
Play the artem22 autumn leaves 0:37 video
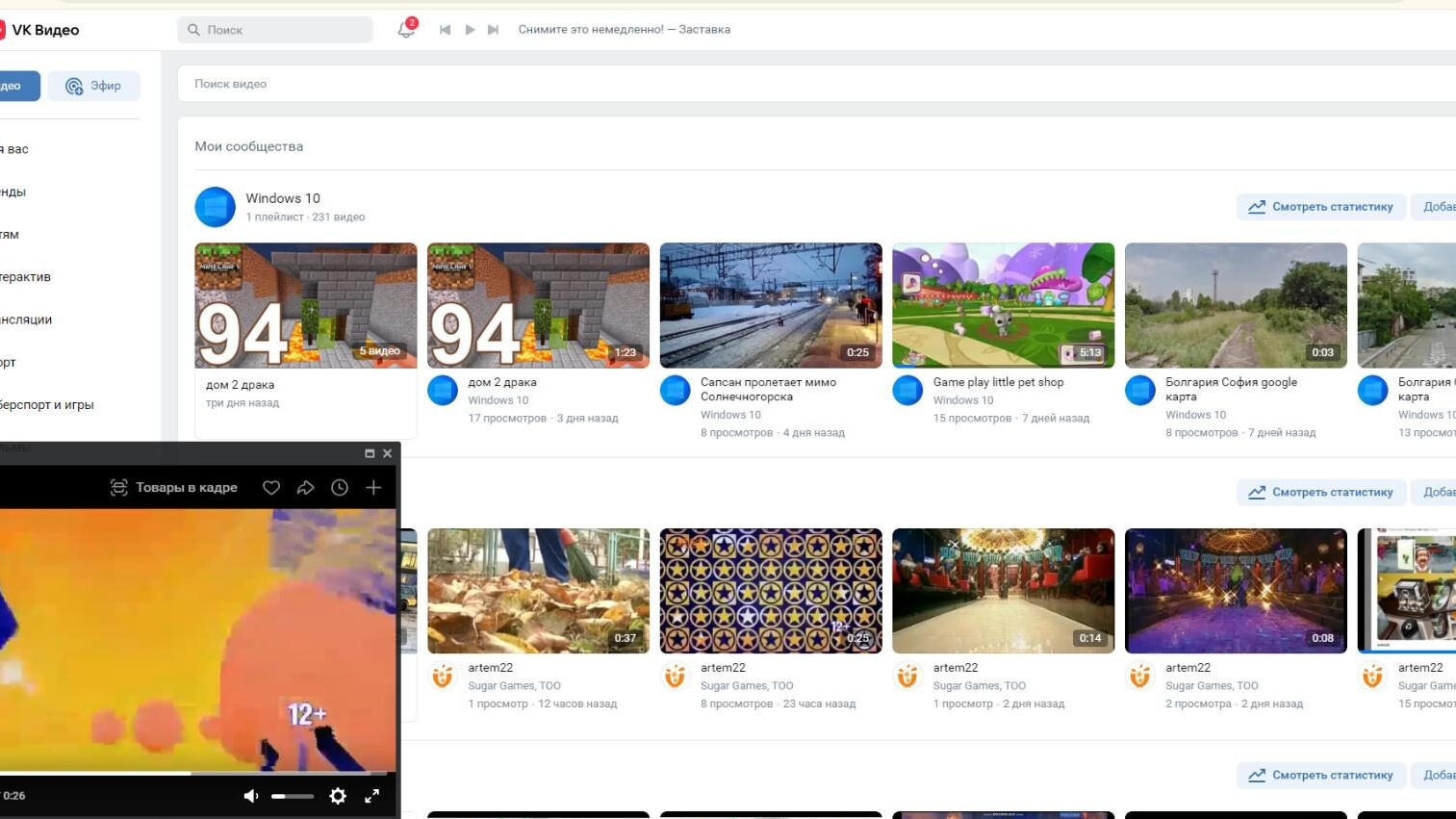pyautogui.click(x=538, y=591)
